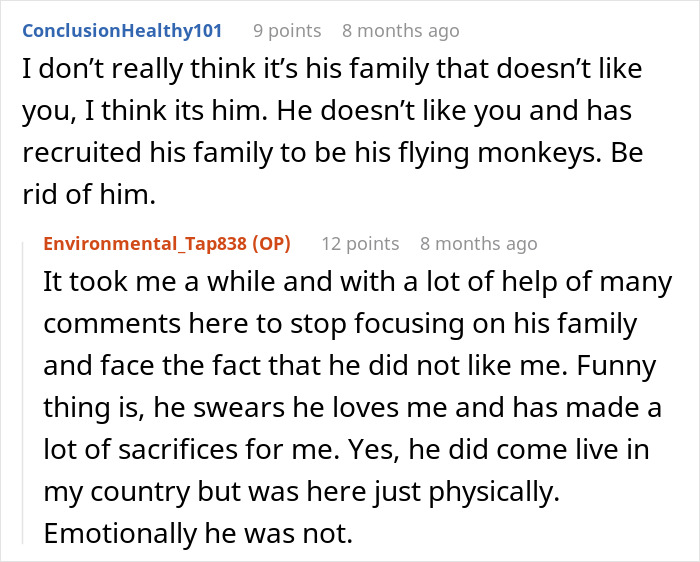Click the line "recruited his family to be"
The width and height of the screenshot is (700, 562).
click(333, 153)
